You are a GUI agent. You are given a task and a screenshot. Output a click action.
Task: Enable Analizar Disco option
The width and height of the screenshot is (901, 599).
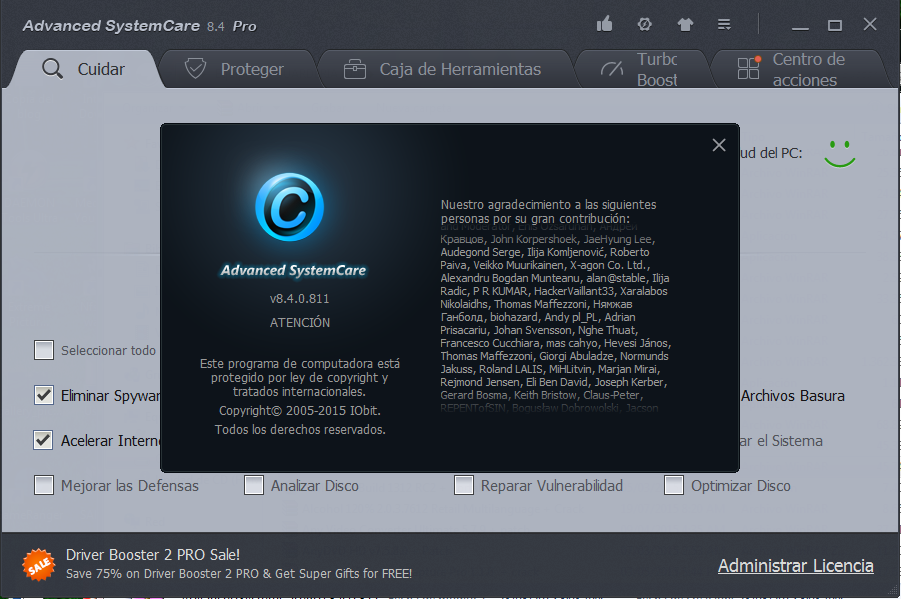253,485
